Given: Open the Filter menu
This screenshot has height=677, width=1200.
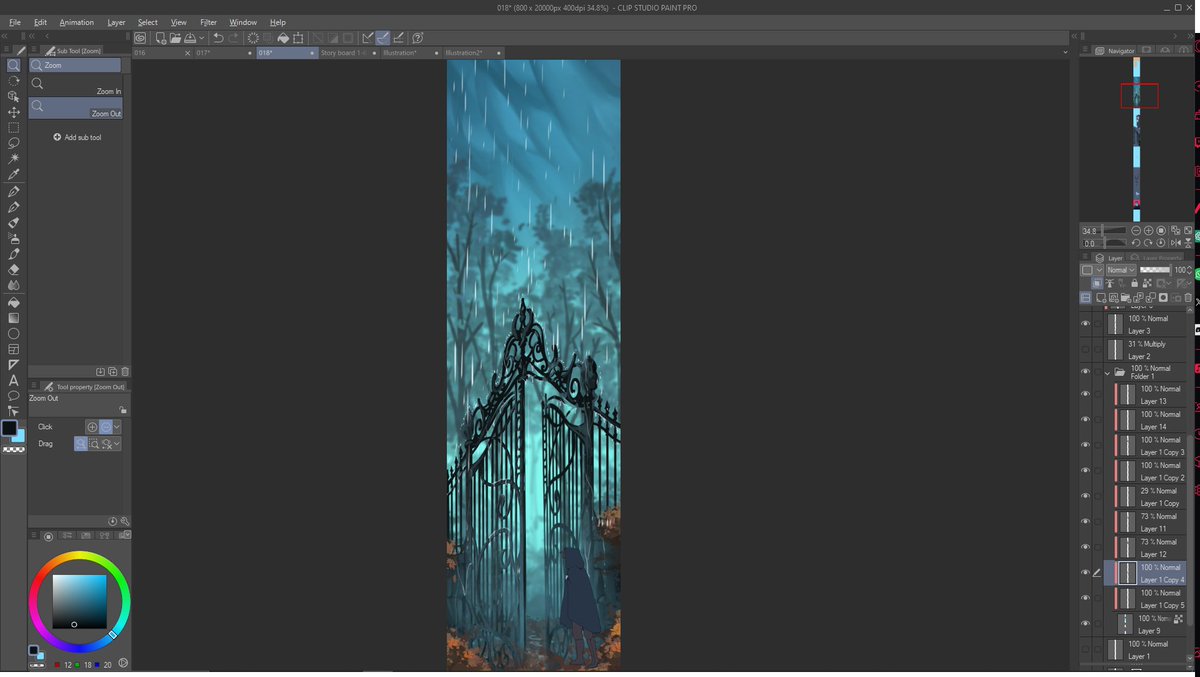Looking at the screenshot, I should pos(208,22).
